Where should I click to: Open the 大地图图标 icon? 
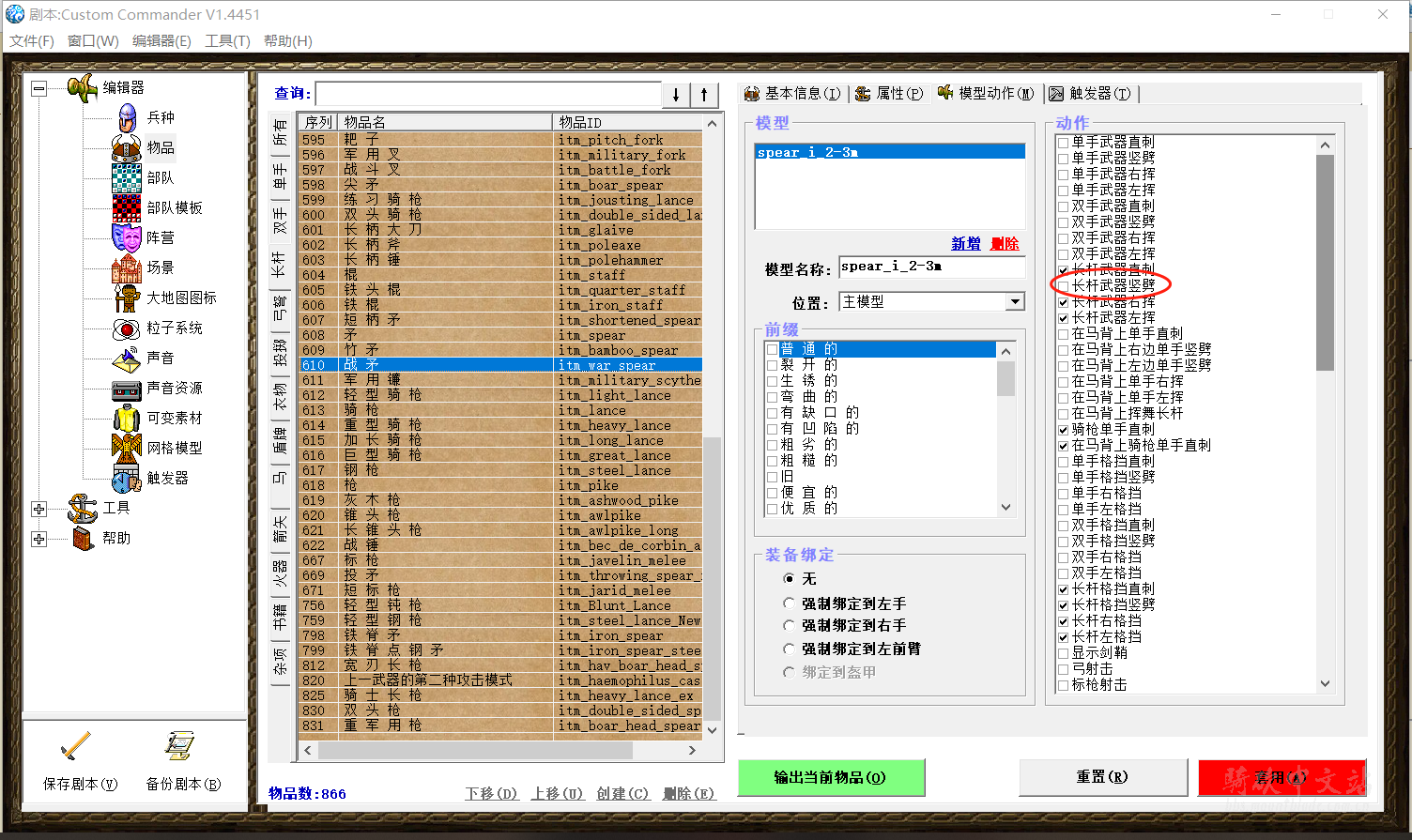127,298
